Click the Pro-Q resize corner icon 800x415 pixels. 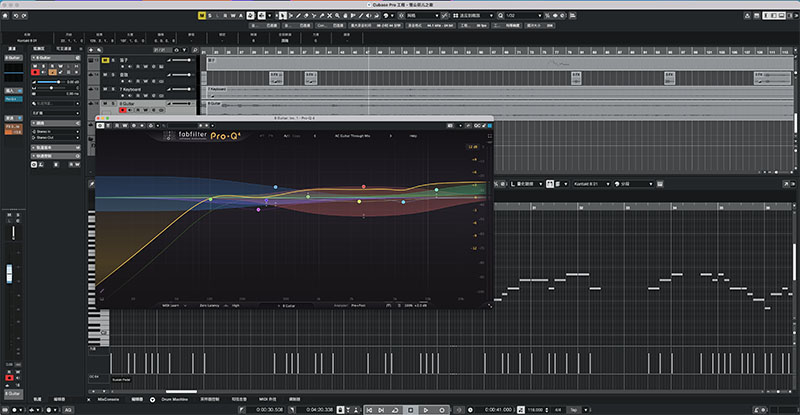[x=490, y=305]
